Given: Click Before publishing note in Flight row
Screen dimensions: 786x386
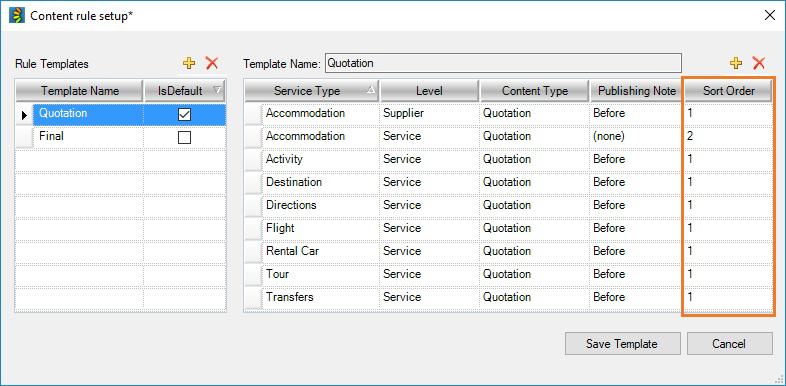Looking at the screenshot, I should [637, 229].
